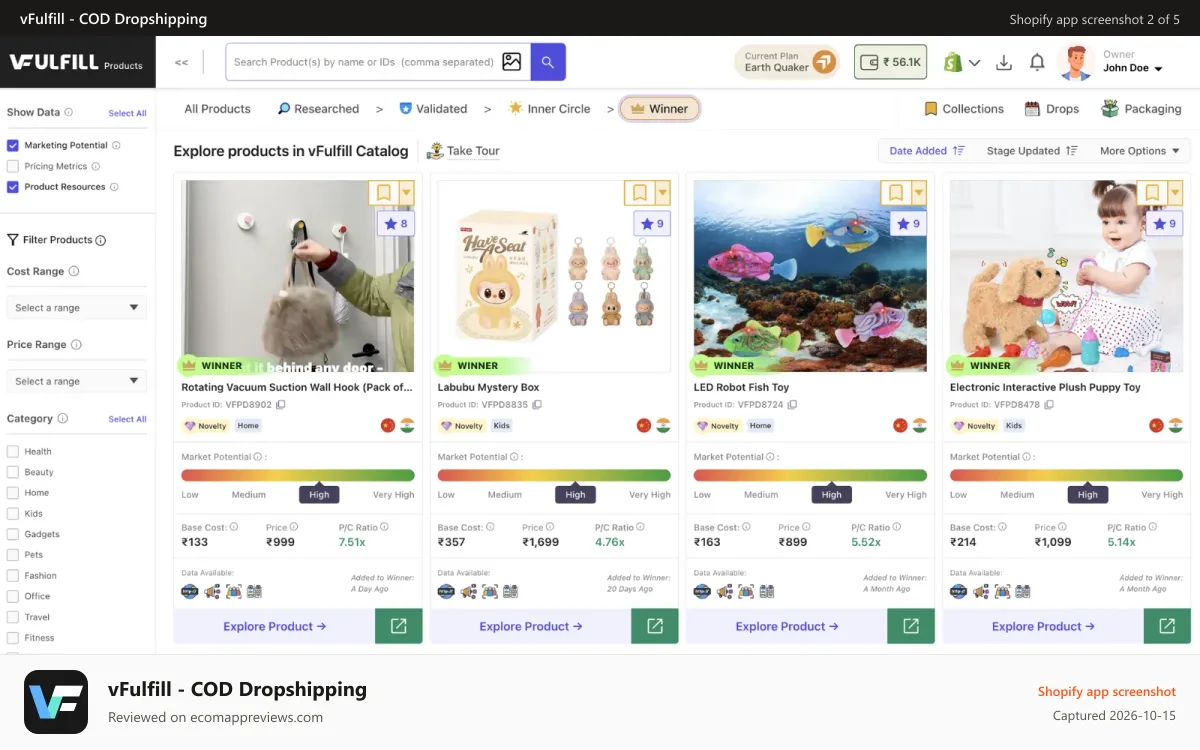
Task: Open notifications bell icon
Action: 1037,62
